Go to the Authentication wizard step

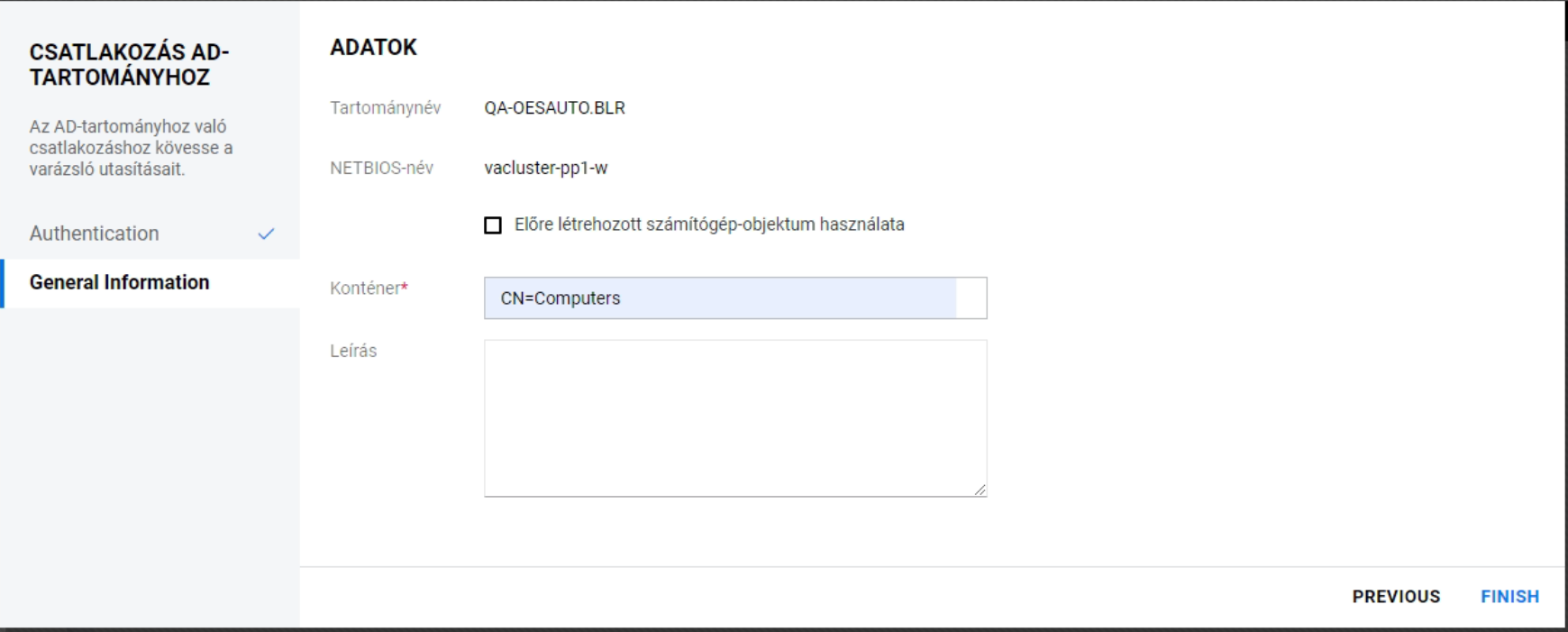(95, 234)
